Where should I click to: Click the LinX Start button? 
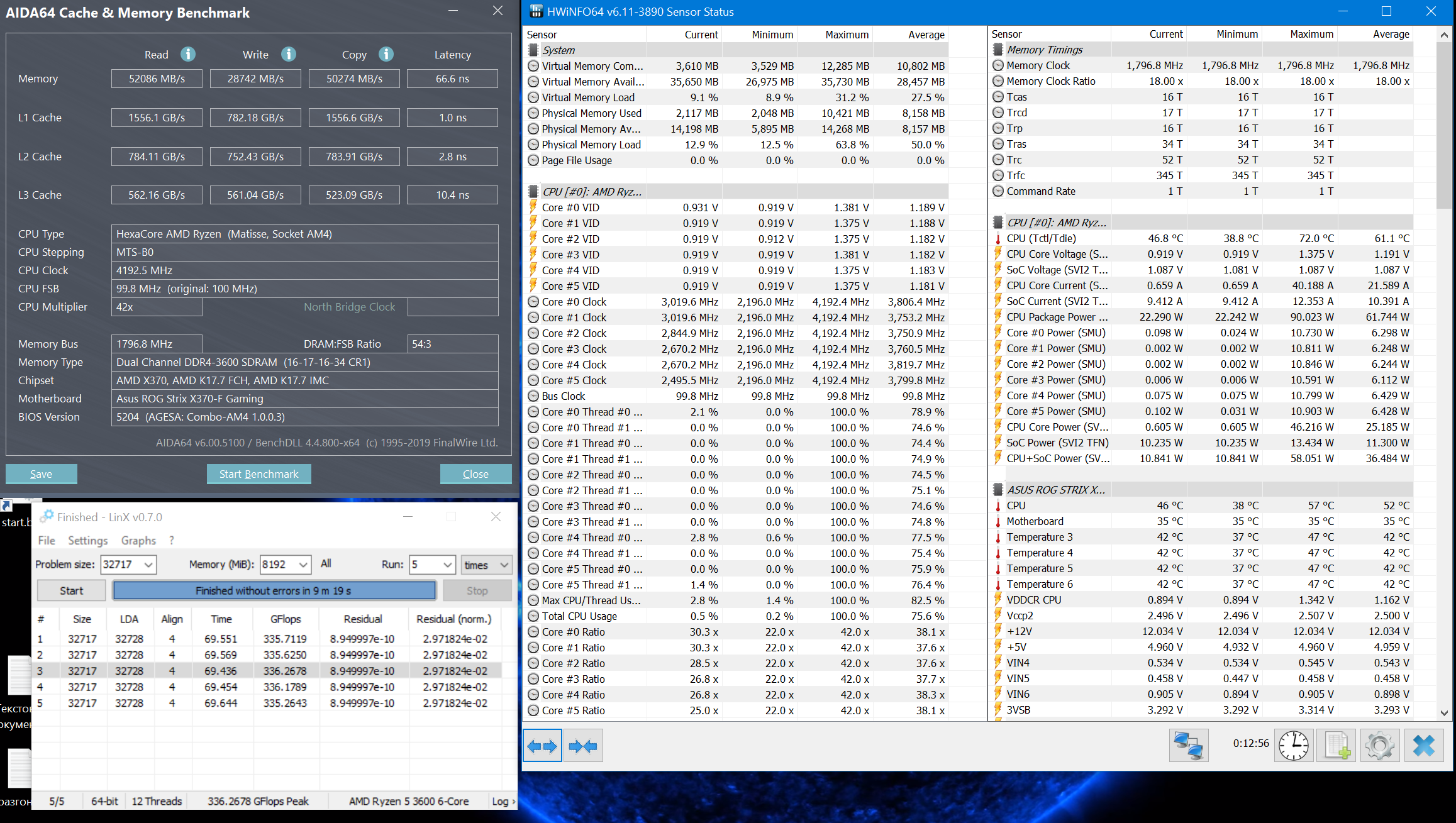pyautogui.click(x=71, y=590)
